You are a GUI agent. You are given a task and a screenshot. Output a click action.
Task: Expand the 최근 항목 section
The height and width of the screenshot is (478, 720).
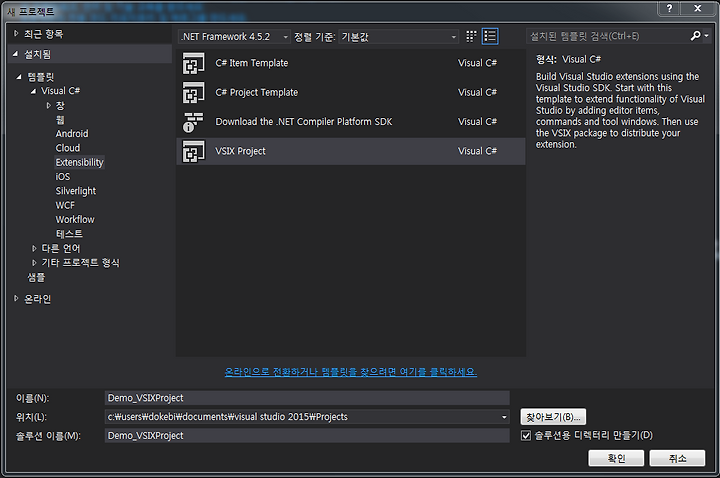click(x=16, y=34)
